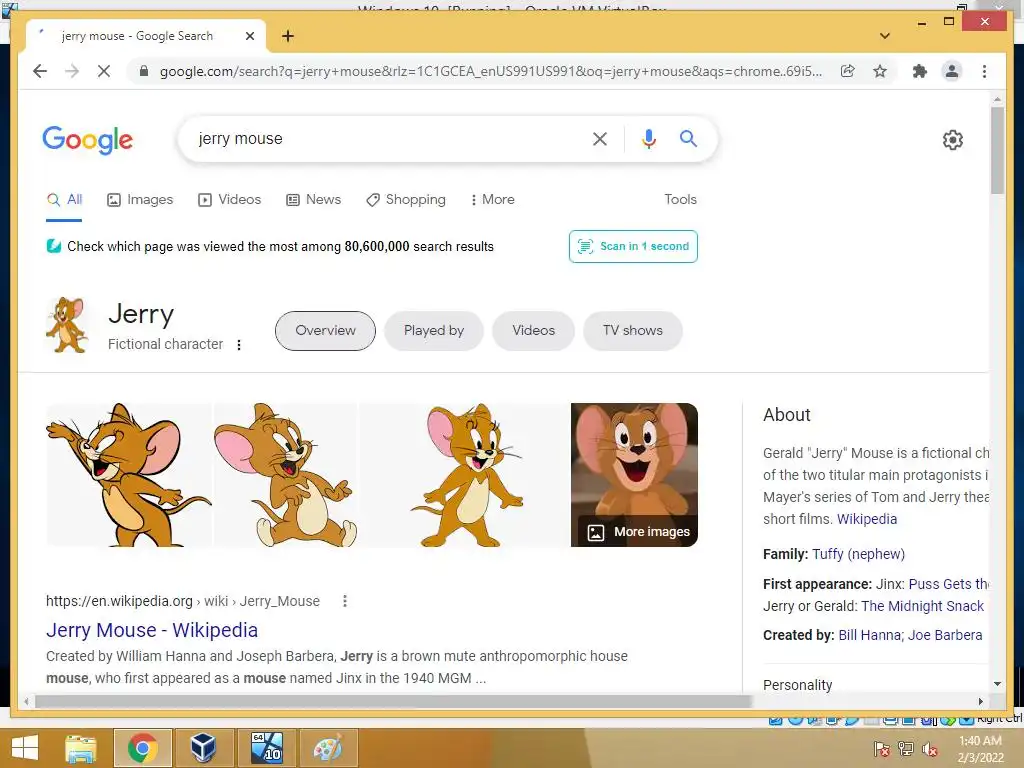Click the Google logo
The height and width of the screenshot is (768, 1024).
[88, 140]
